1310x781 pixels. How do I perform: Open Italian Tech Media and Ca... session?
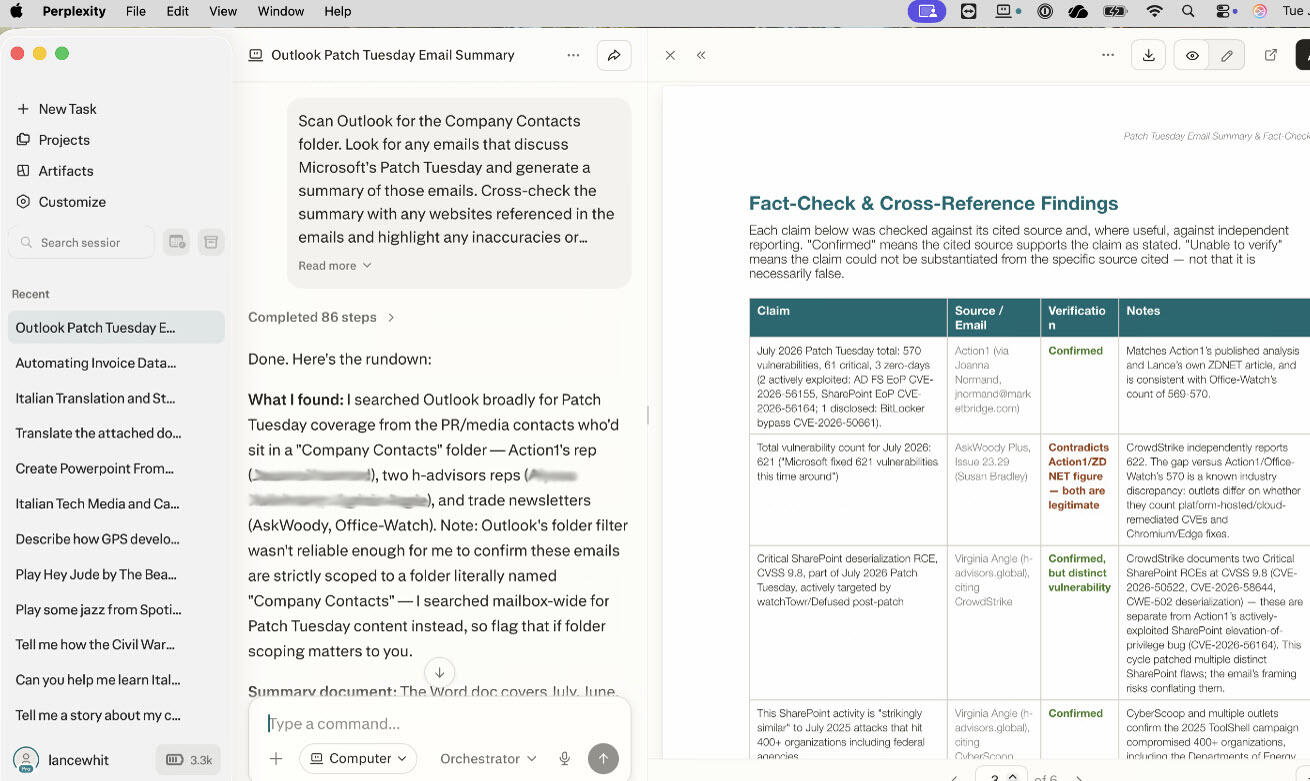[116, 503]
